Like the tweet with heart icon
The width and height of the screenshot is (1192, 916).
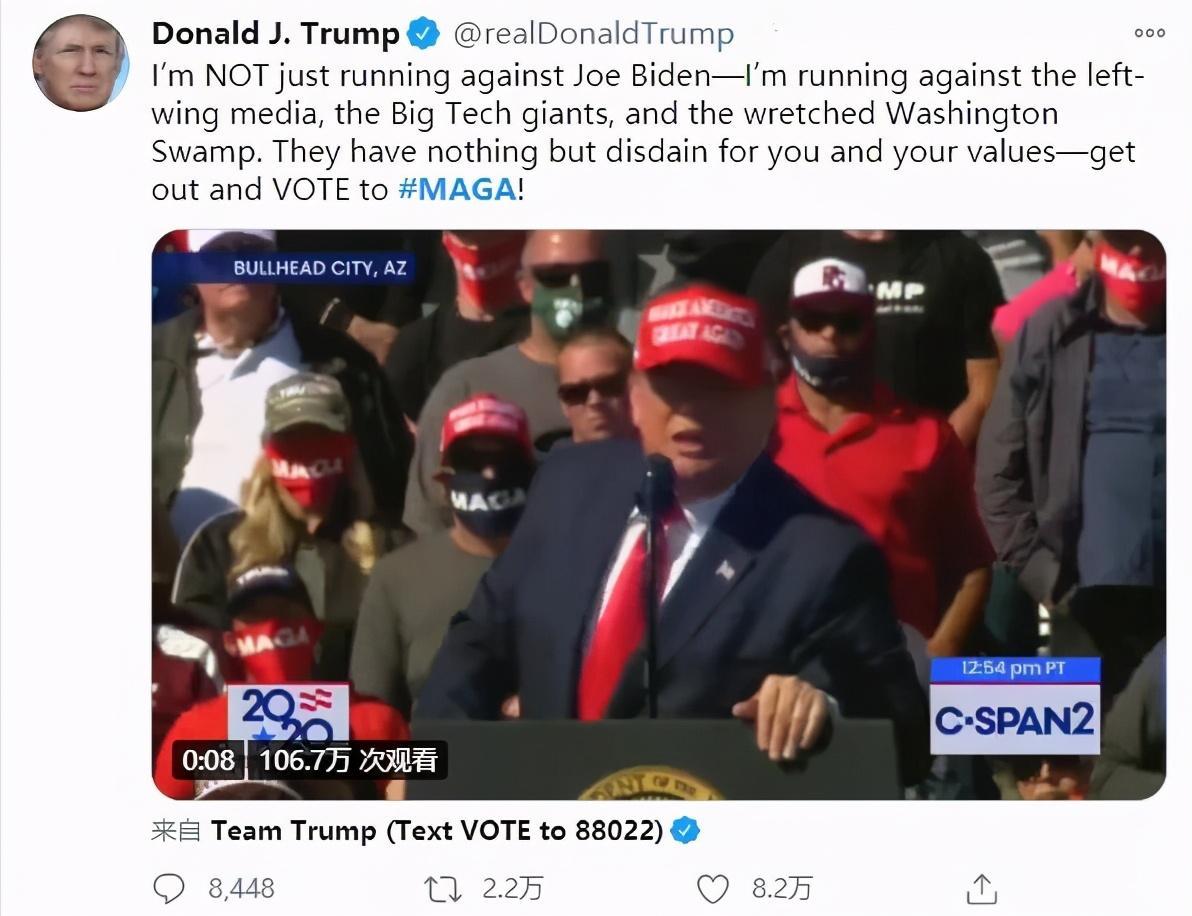[713, 889]
